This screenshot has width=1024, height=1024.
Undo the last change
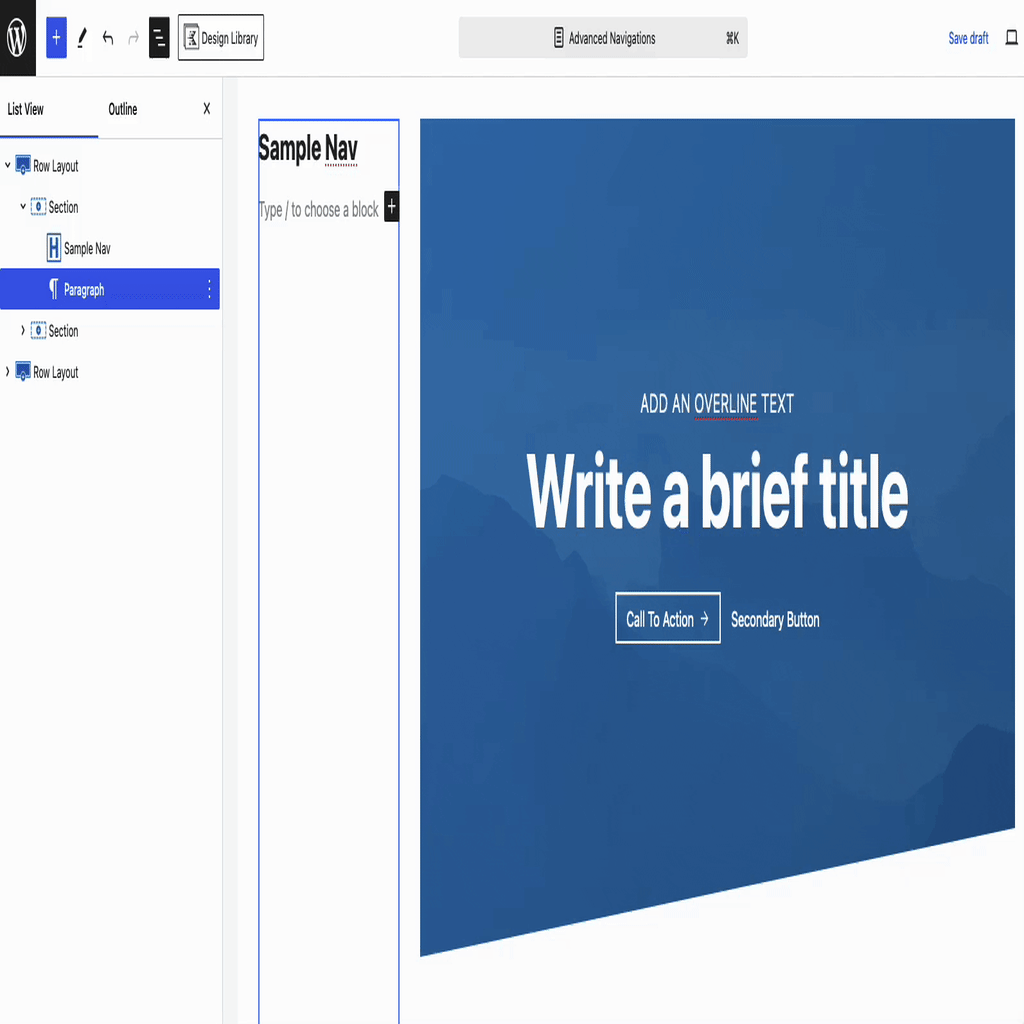point(108,38)
